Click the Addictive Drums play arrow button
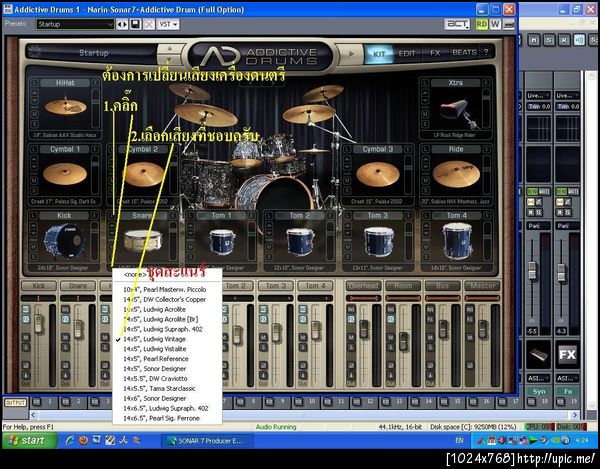 [351, 54]
